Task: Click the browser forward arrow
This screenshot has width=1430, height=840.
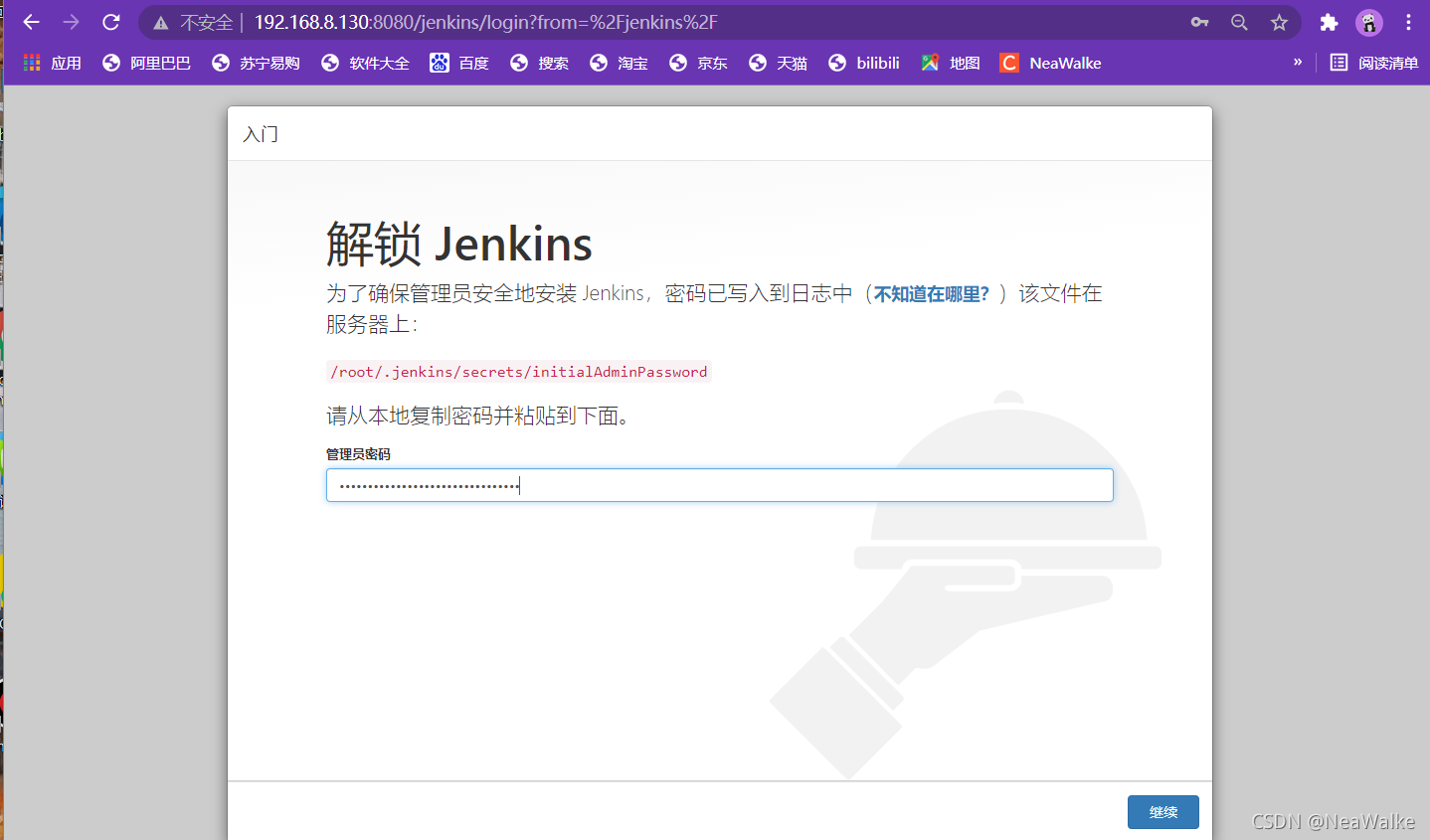Action: click(x=71, y=22)
